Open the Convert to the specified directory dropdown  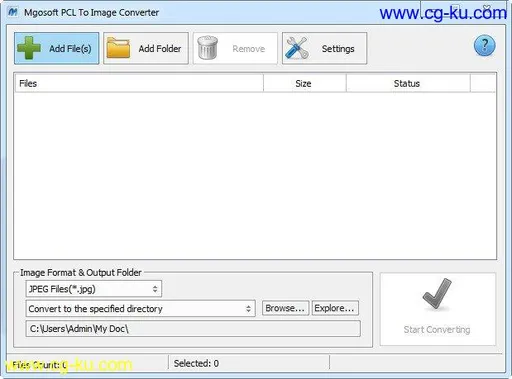[x=140, y=309]
